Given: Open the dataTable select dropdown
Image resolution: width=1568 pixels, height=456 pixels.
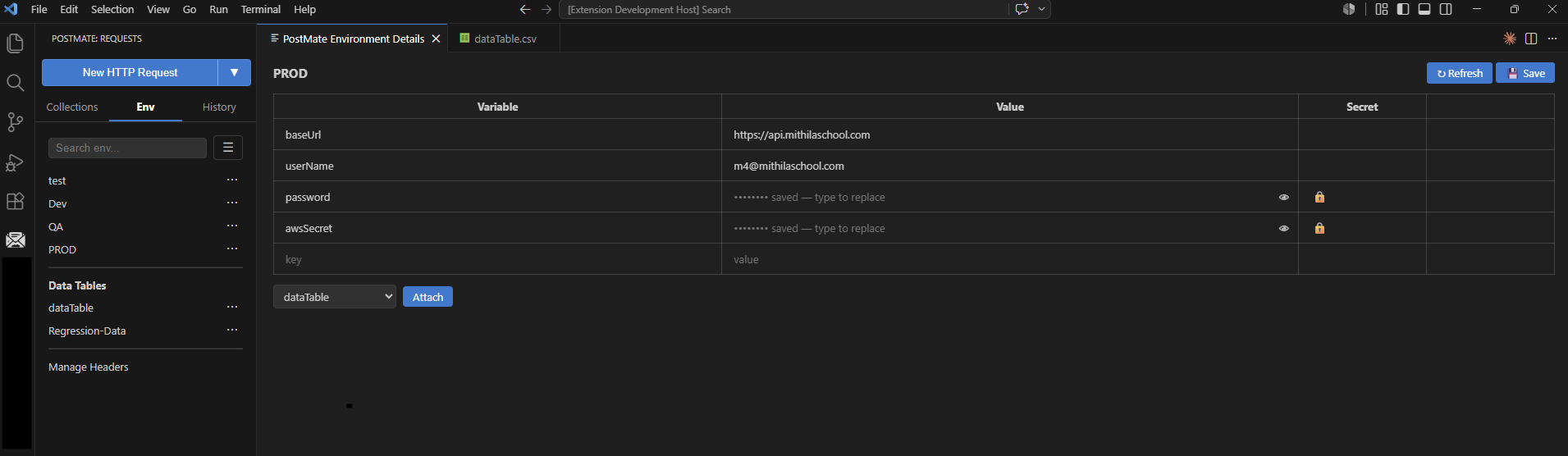Looking at the screenshot, I should coord(335,297).
